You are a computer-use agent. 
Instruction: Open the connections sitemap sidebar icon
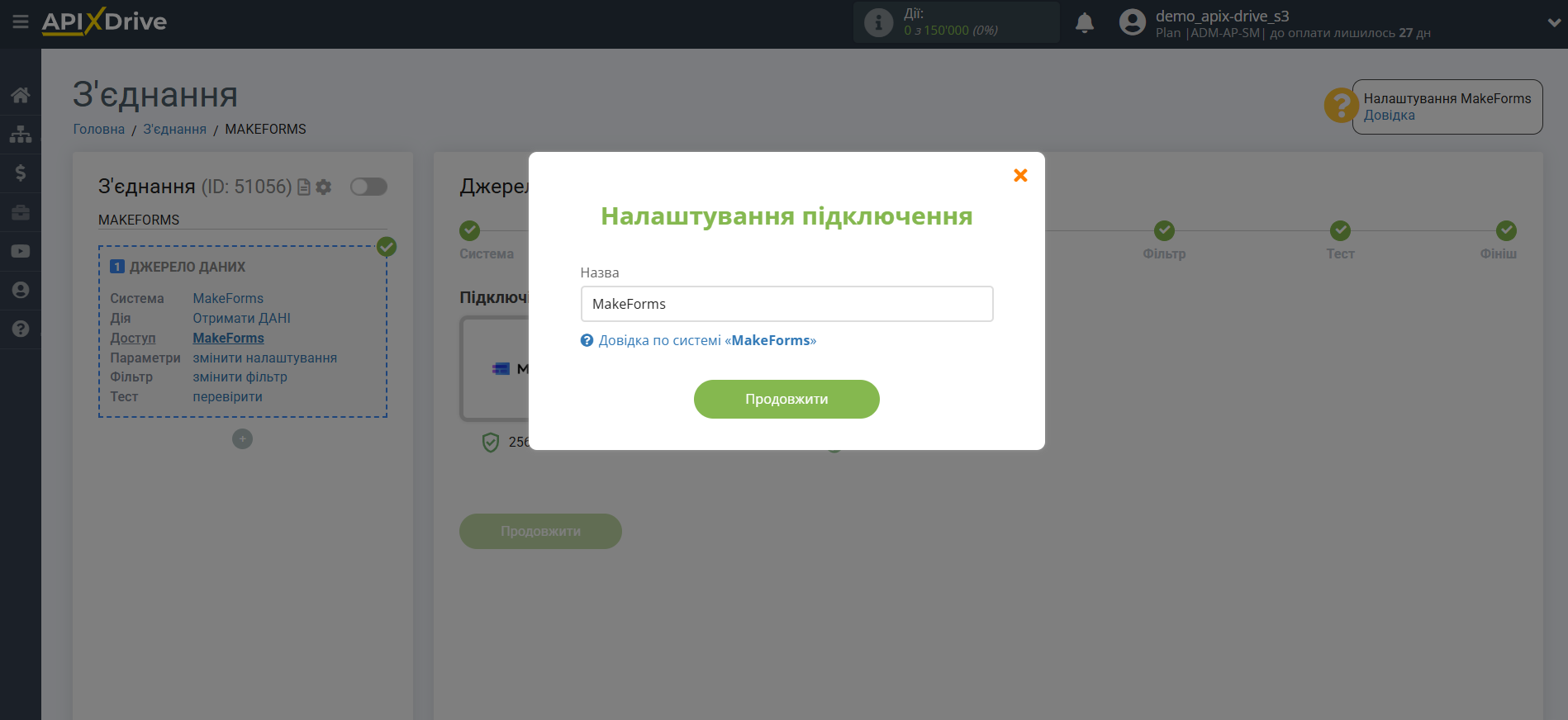coord(21,134)
